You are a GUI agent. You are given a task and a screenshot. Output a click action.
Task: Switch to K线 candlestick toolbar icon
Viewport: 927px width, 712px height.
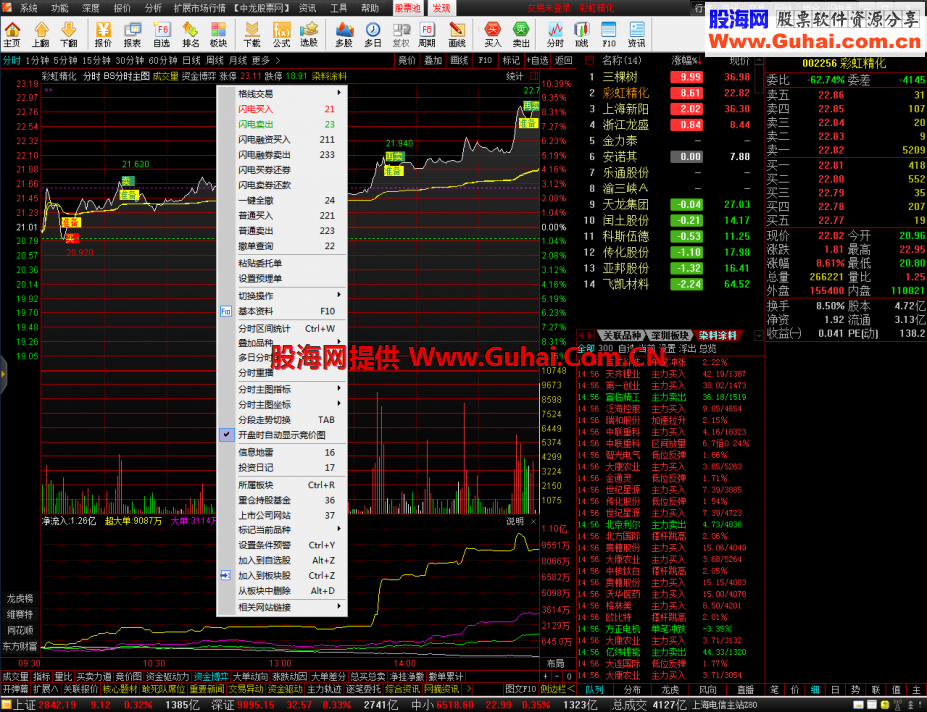(582, 34)
